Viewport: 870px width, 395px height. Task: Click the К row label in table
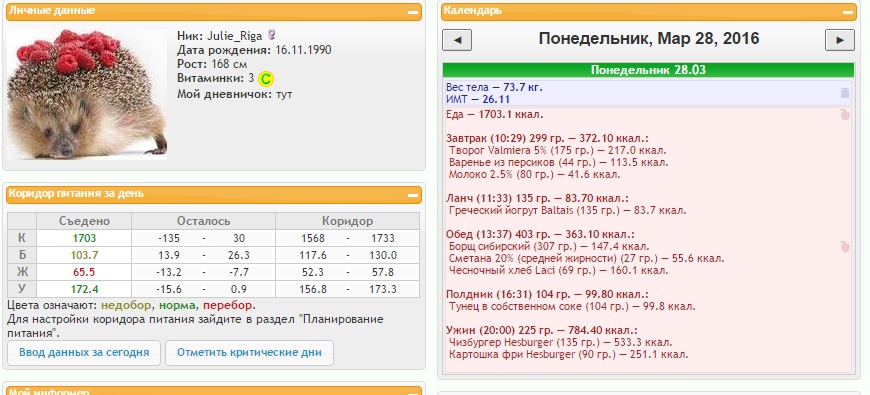coord(22,238)
